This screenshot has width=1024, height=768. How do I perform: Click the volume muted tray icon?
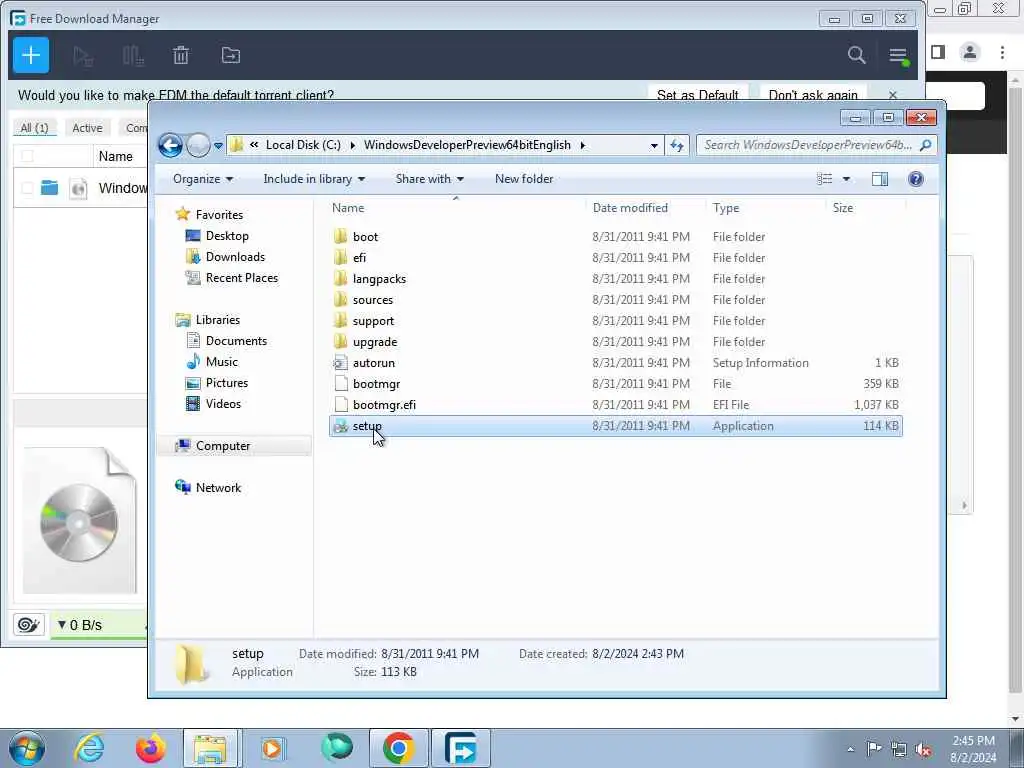click(923, 749)
